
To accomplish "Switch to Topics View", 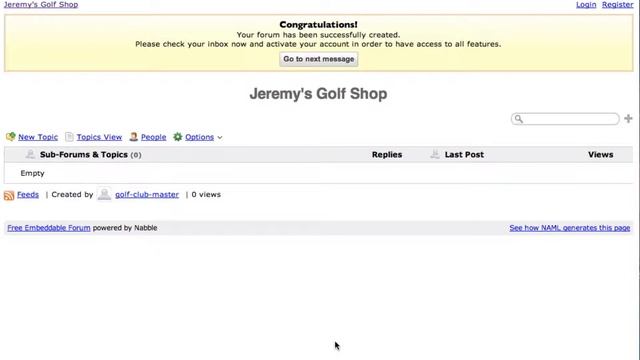I will [x=99, y=137].
